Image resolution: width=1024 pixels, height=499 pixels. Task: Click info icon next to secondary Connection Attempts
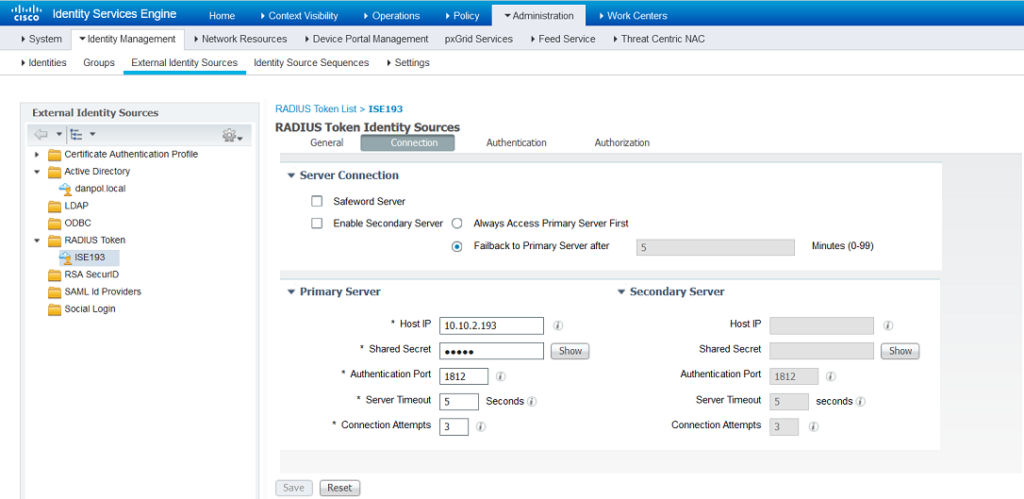[813, 427]
